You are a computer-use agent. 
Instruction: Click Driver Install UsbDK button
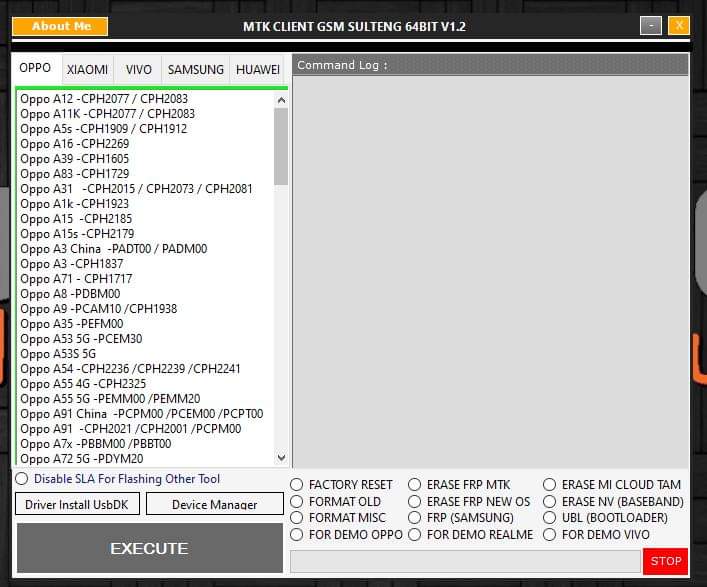[77, 504]
